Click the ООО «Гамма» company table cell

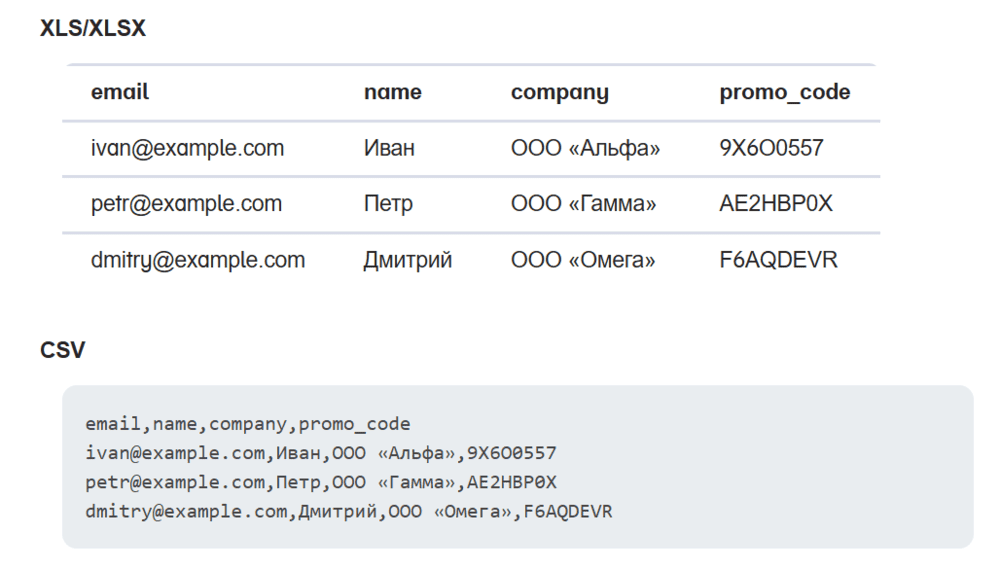(x=584, y=204)
